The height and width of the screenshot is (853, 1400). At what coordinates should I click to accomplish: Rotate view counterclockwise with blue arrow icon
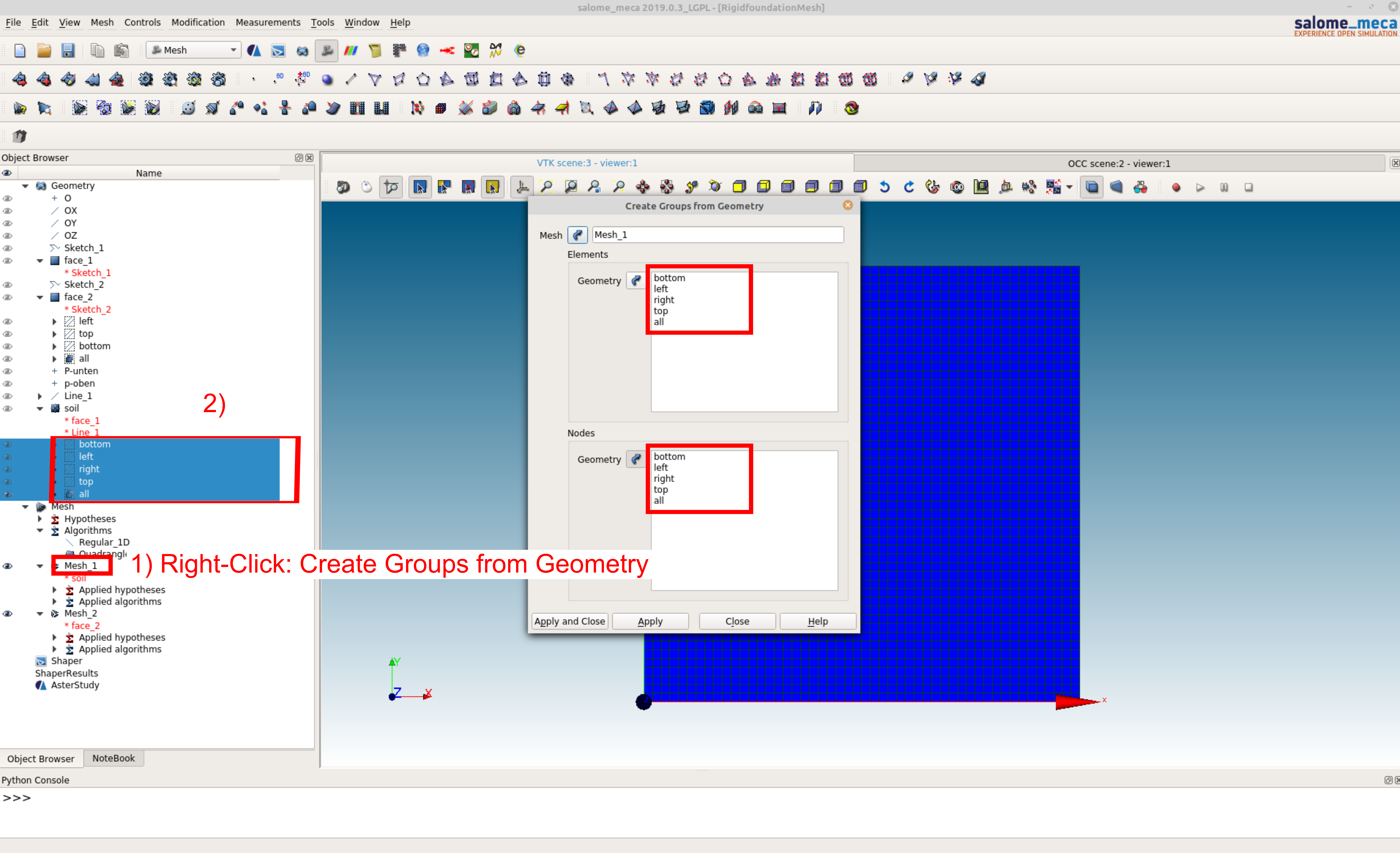point(885,187)
